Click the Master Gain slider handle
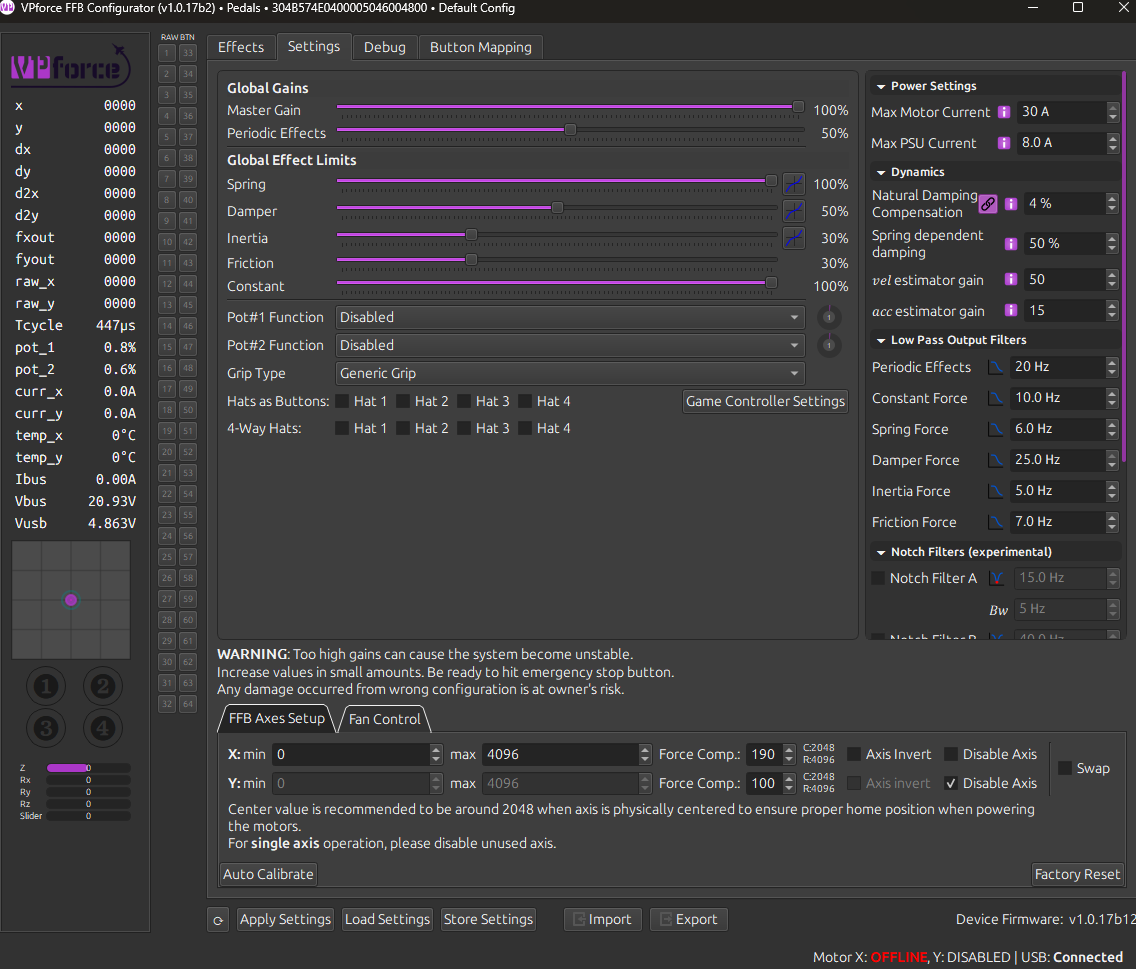The width and height of the screenshot is (1136, 969). pyautogui.click(x=798, y=107)
